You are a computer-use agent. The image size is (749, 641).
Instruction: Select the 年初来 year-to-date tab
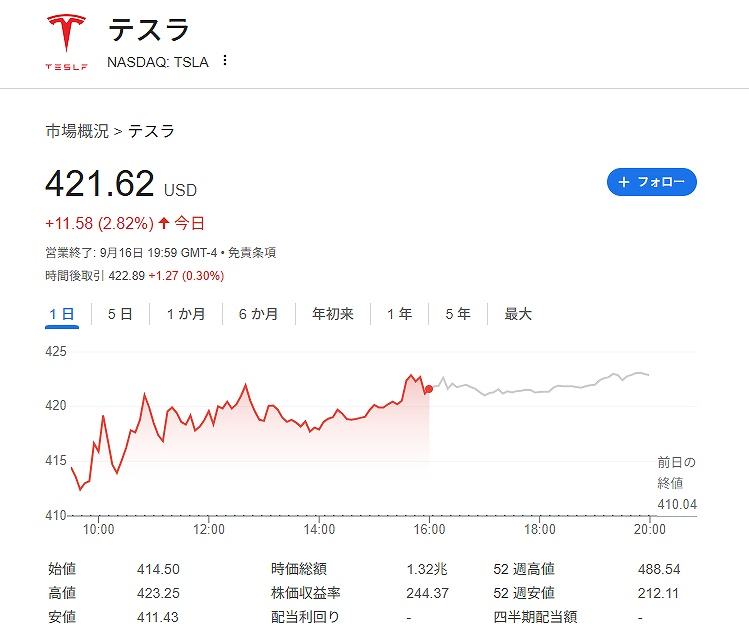click(x=333, y=314)
